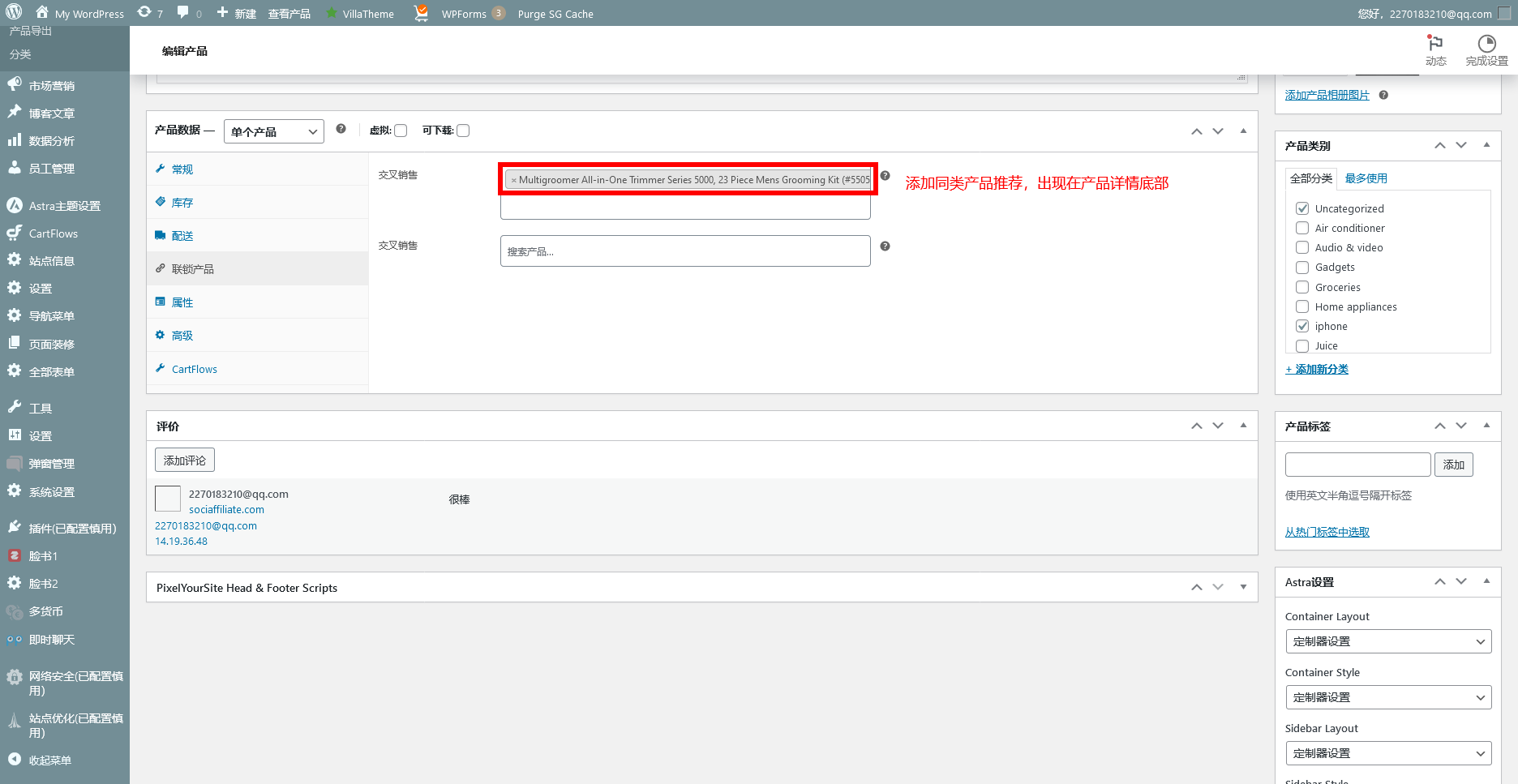Check the Home appliances category
1518x784 pixels.
click(1302, 306)
